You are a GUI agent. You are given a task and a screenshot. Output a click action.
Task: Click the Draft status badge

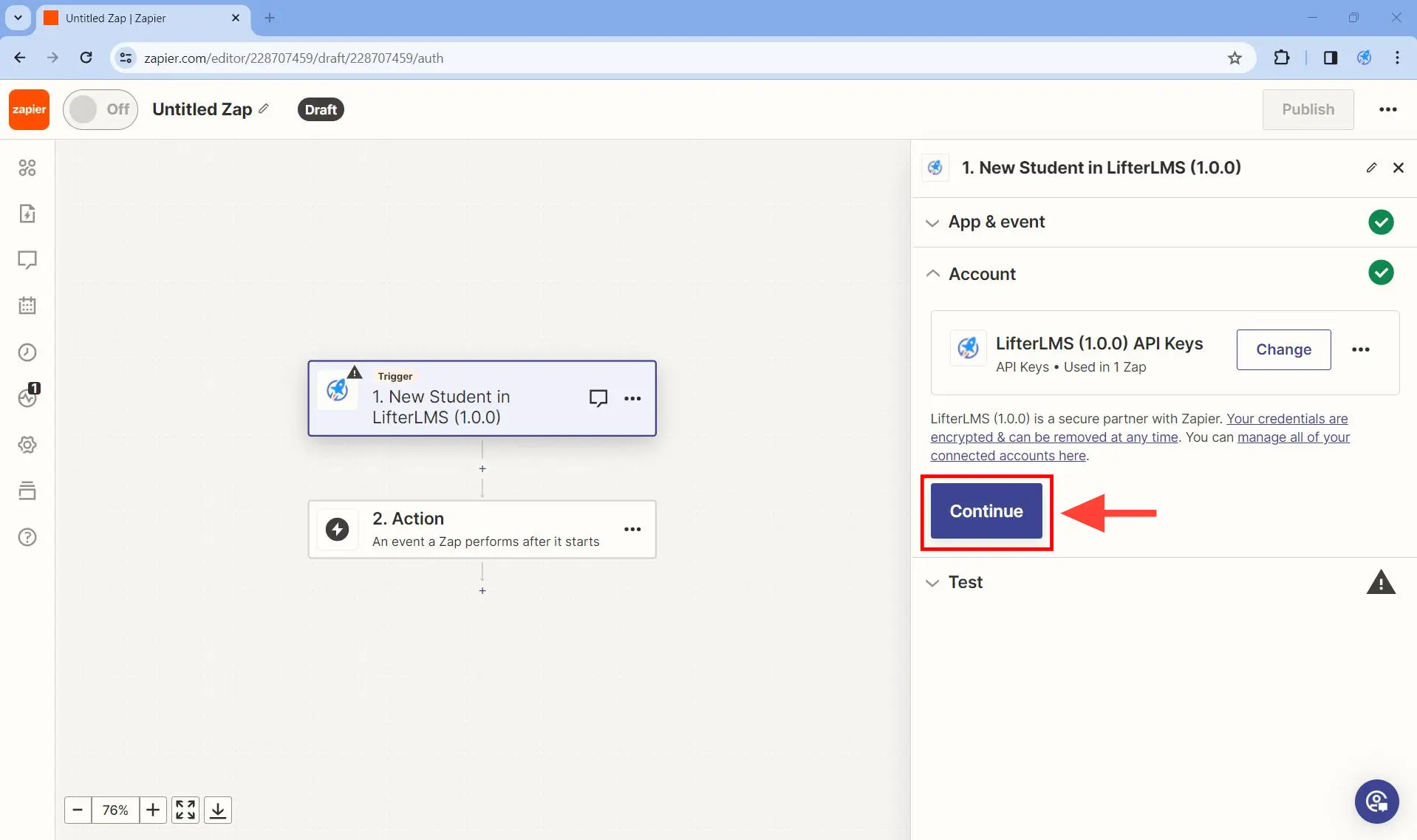(x=321, y=109)
